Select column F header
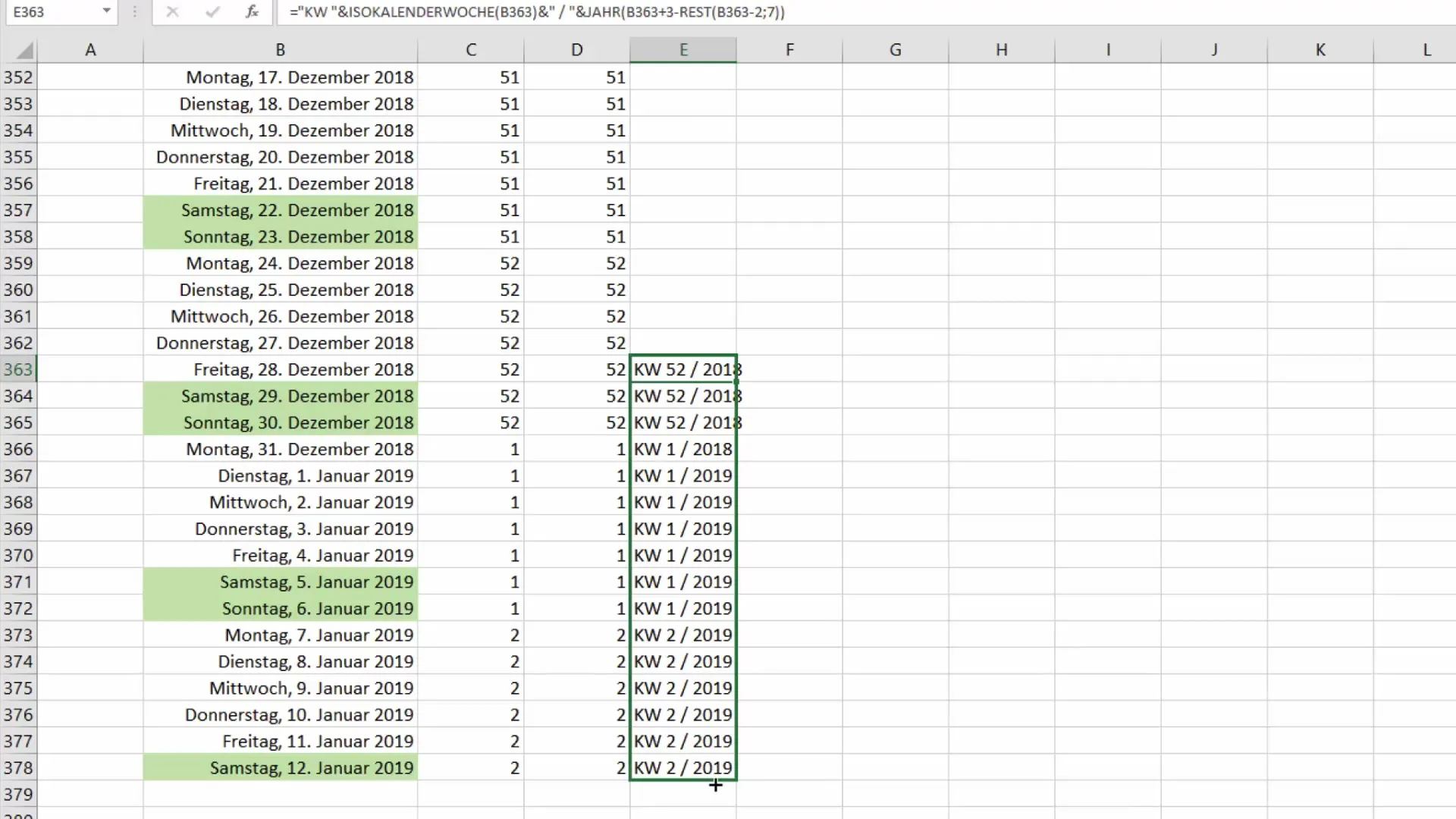Screen dimensions: 1456x819 coord(789,50)
